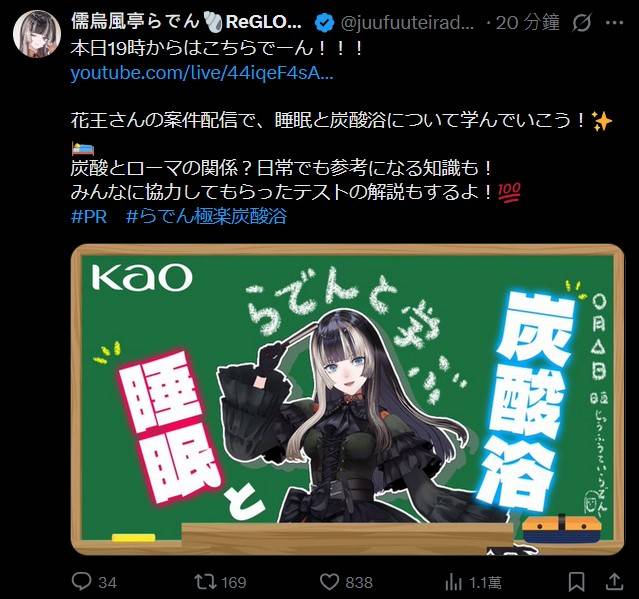Image resolution: width=639 pixels, height=599 pixels.
Task: Open the #らでん極楽炭酸浴 hashtag
Action: [206, 216]
